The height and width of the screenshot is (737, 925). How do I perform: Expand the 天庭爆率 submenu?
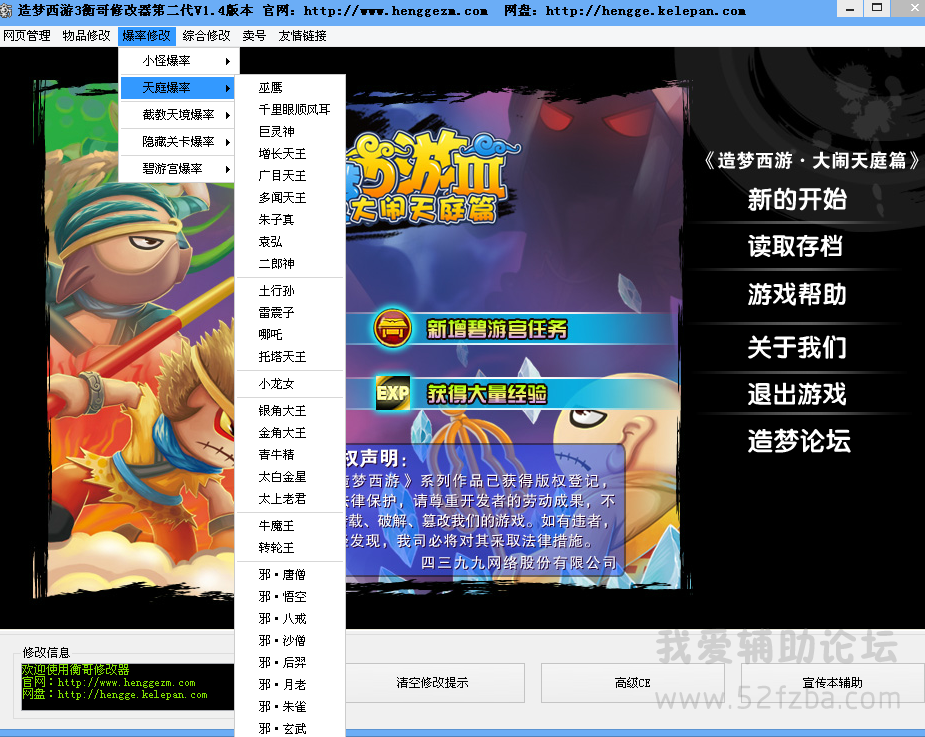coord(179,88)
